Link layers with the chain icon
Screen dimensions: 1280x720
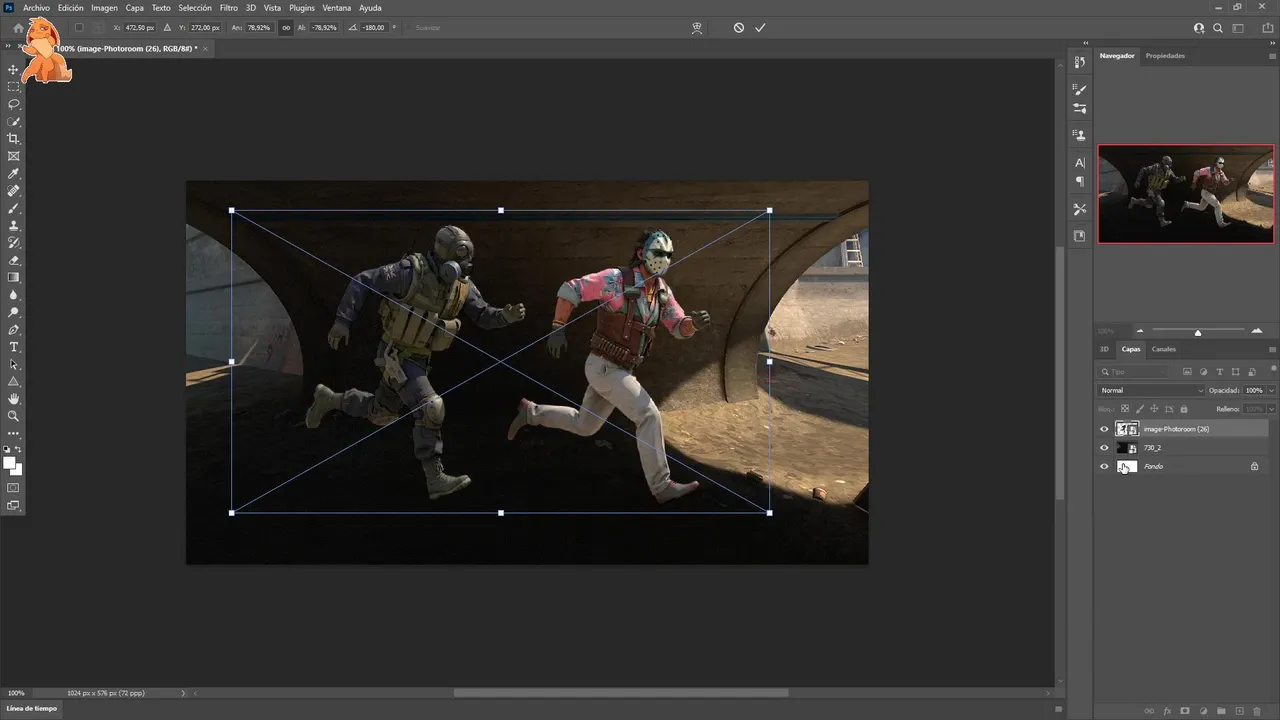(1150, 711)
